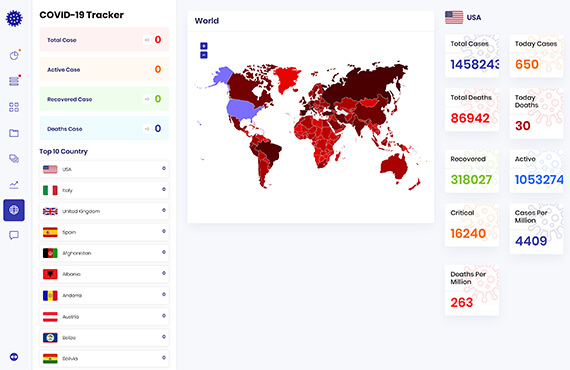Click the USA flag beside the stats header
This screenshot has width=570, height=370.
(x=454, y=17)
